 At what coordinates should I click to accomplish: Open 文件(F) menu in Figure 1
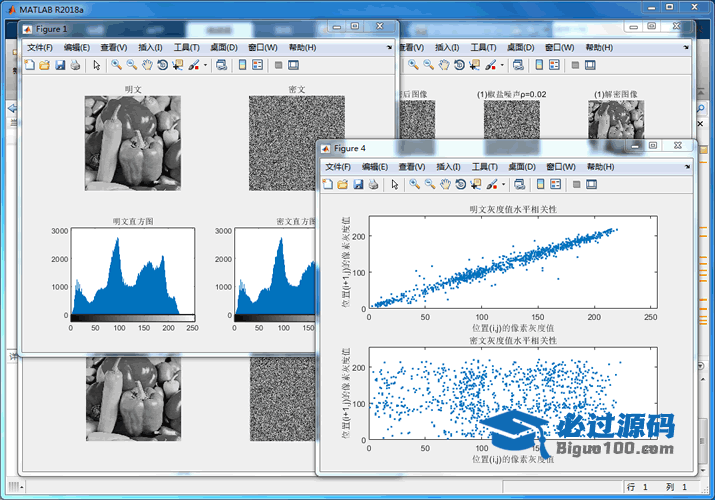[40, 47]
